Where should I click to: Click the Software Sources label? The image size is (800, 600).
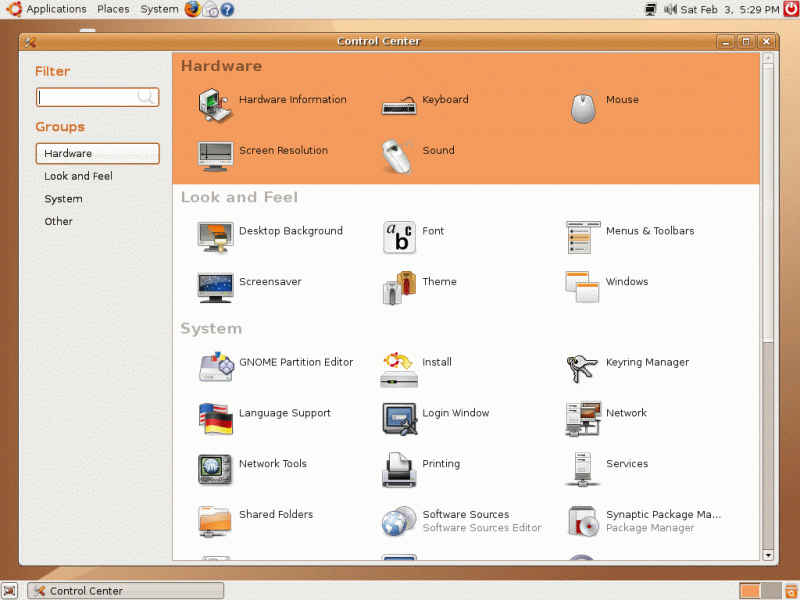(x=466, y=514)
